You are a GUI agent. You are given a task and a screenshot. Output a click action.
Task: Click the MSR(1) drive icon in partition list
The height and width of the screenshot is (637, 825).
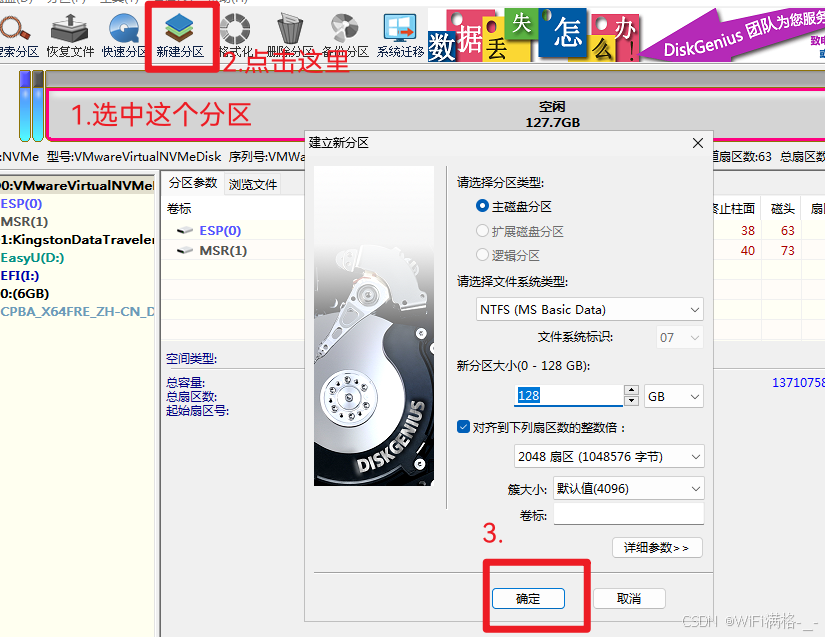185,250
